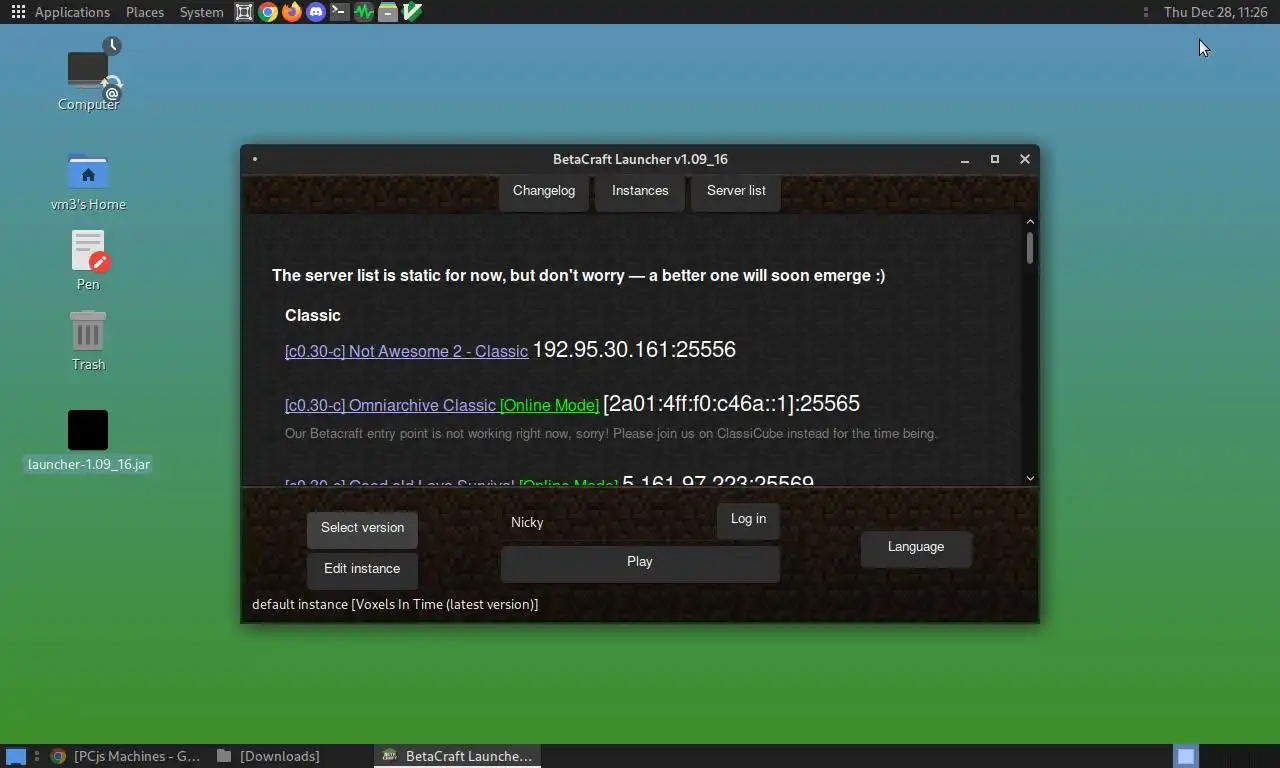Open the Places menu
The width and height of the screenshot is (1280, 768).
[x=145, y=12]
